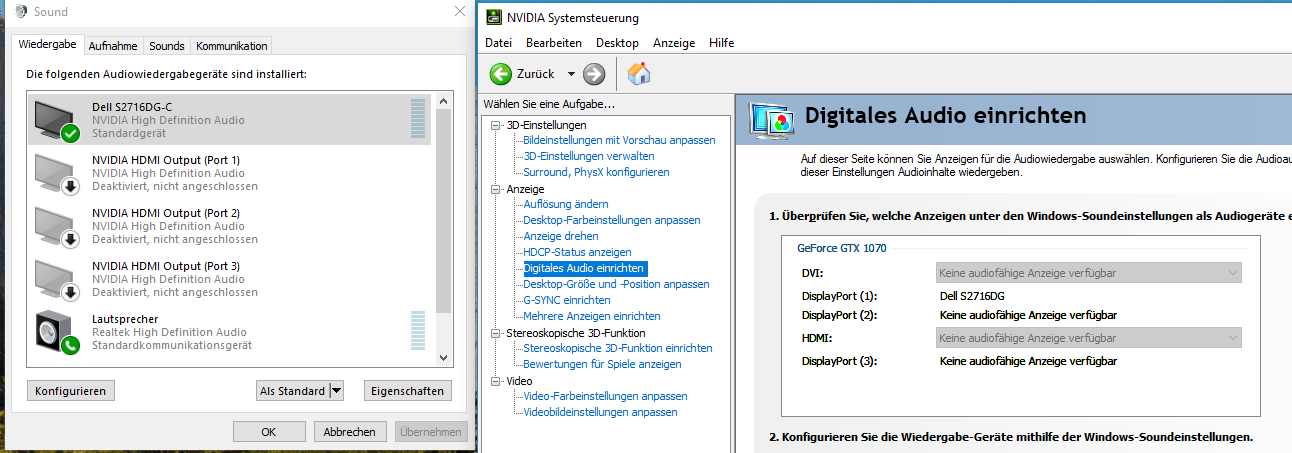The width and height of the screenshot is (1292, 453).
Task: Click the scrollbar up arrow in device list
Action: tap(443, 100)
